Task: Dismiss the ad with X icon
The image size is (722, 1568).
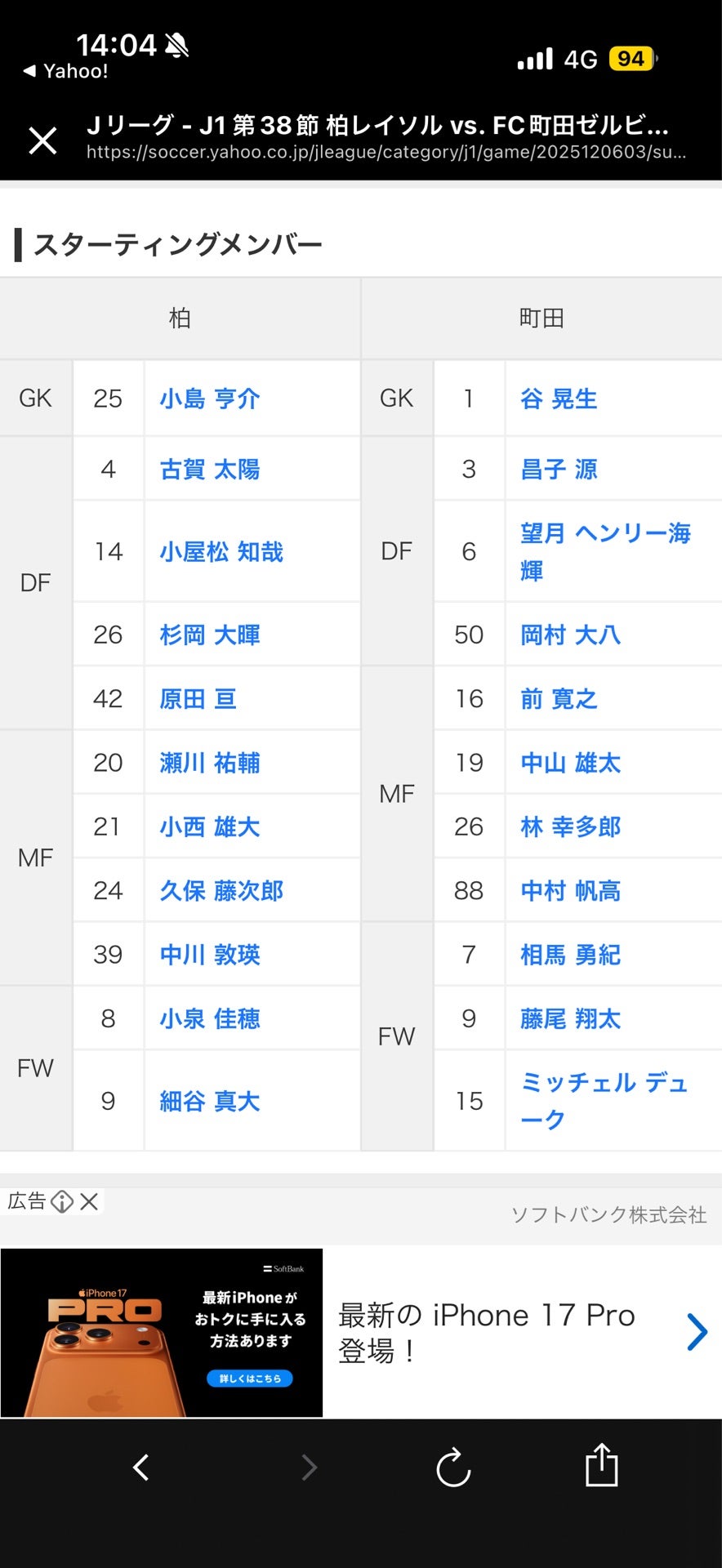Action: click(89, 1201)
